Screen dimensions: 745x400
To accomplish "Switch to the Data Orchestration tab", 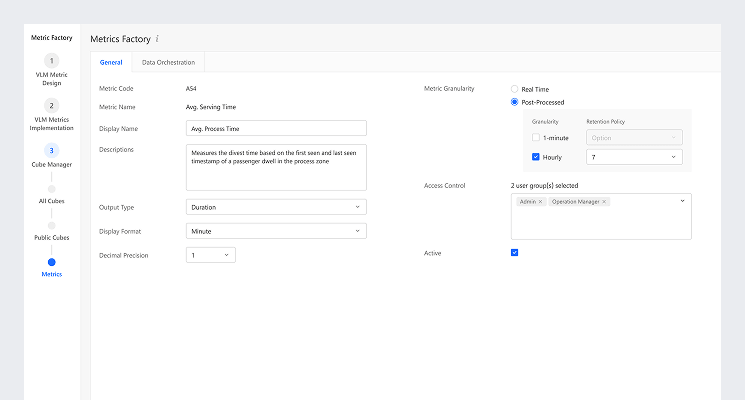I will [x=168, y=62].
